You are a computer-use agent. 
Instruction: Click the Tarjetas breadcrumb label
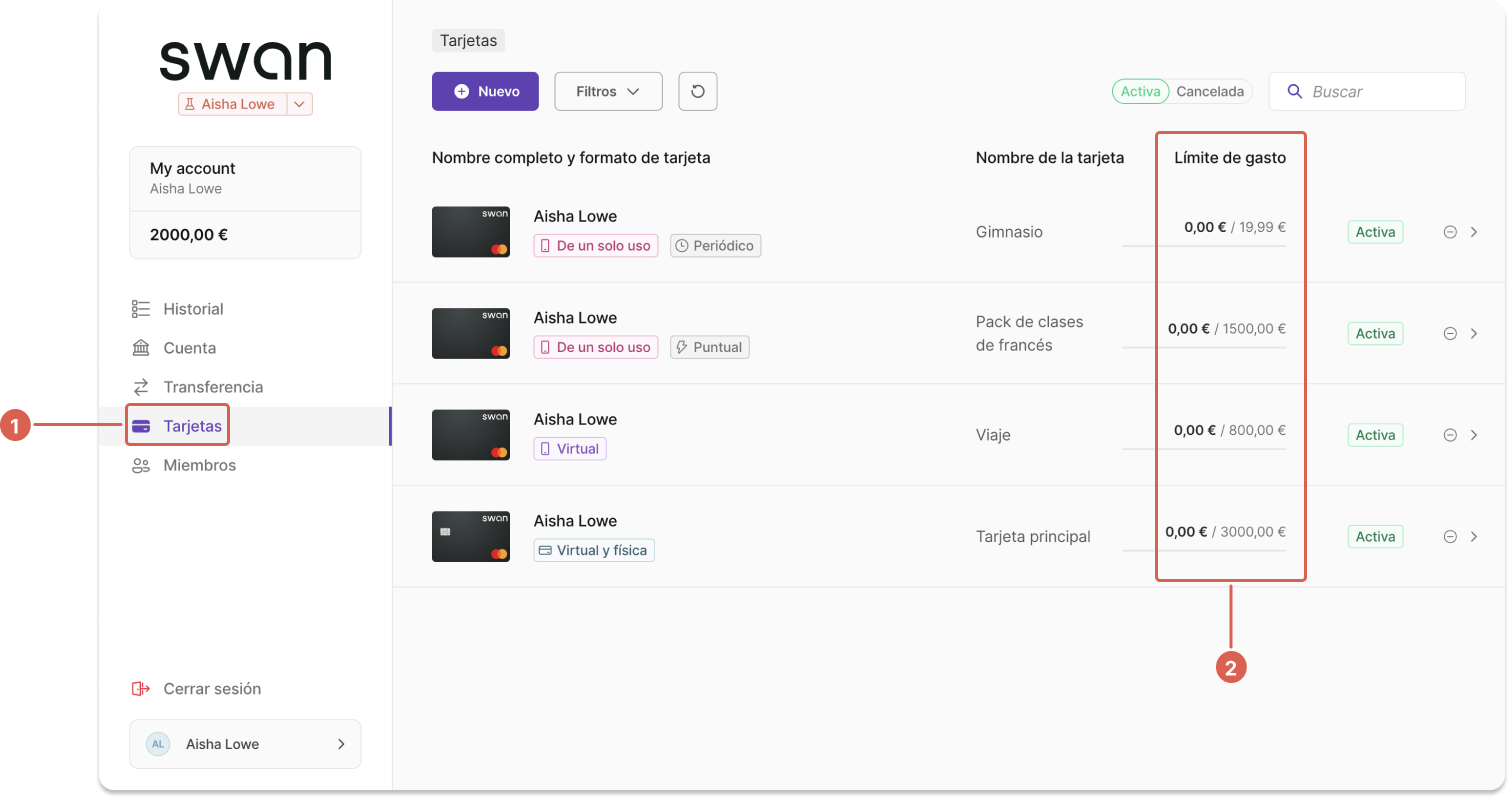point(468,41)
